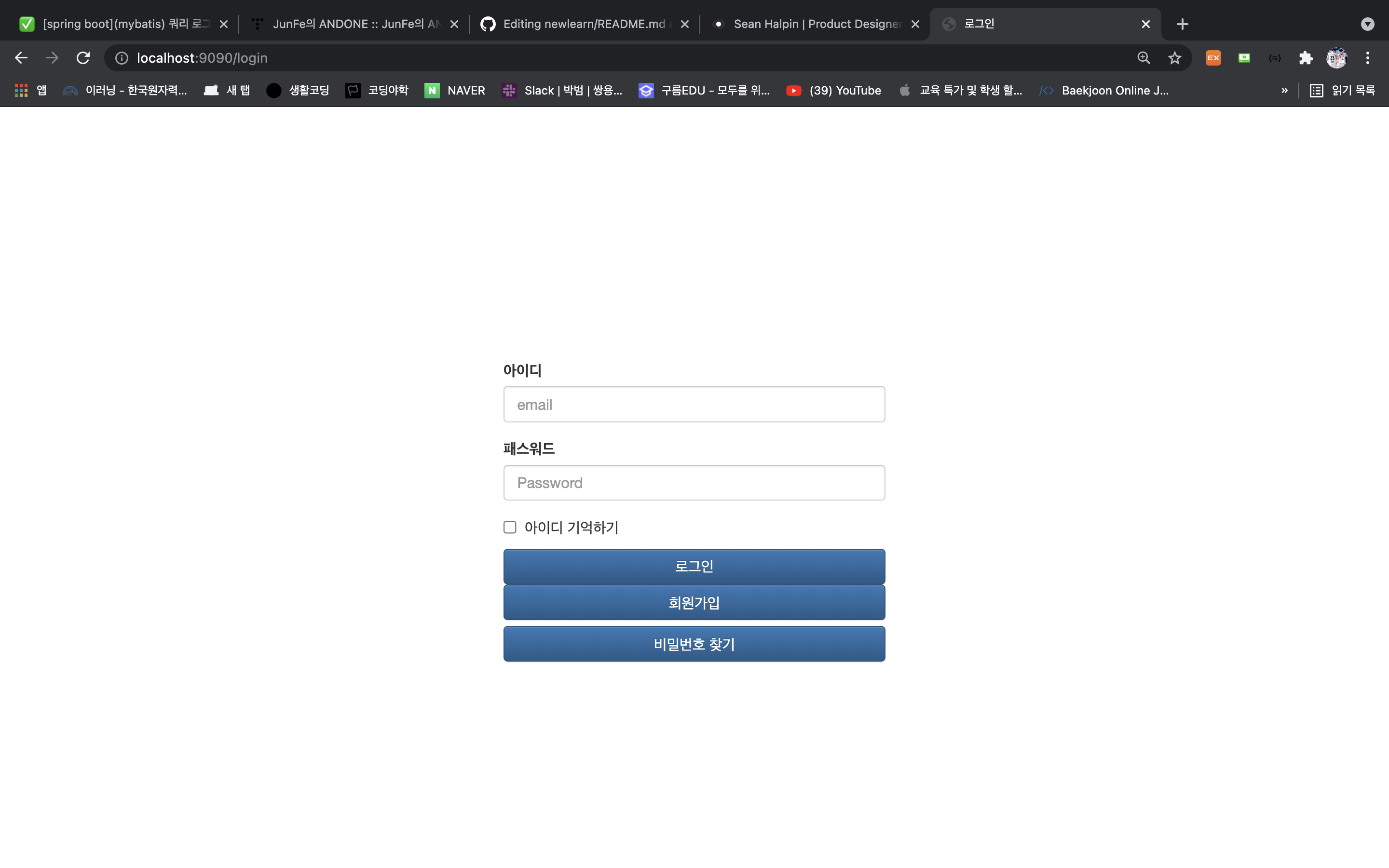Viewport: 1389px width, 868px height.
Task: Click the 비밀번호 찾기 button
Action: tap(694, 644)
